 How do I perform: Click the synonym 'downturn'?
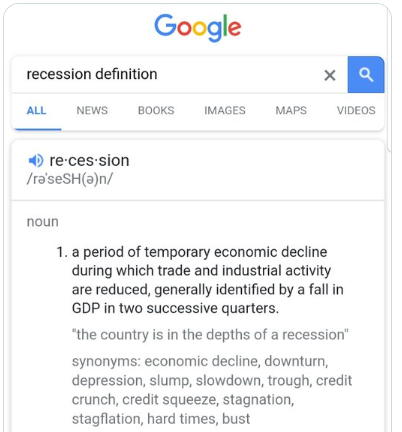[294, 361]
